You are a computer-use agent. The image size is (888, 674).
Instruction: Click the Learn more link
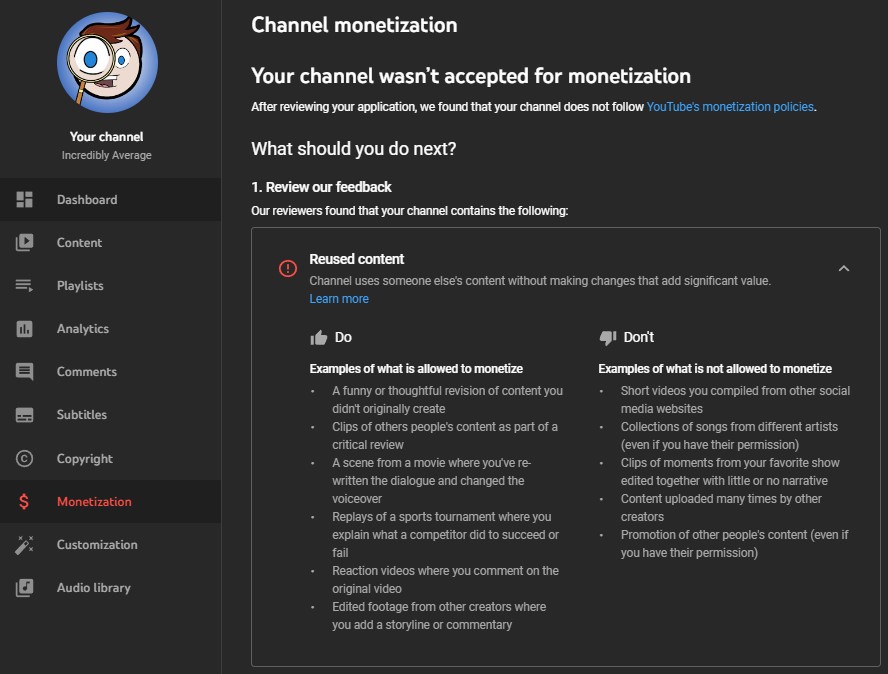pos(339,298)
